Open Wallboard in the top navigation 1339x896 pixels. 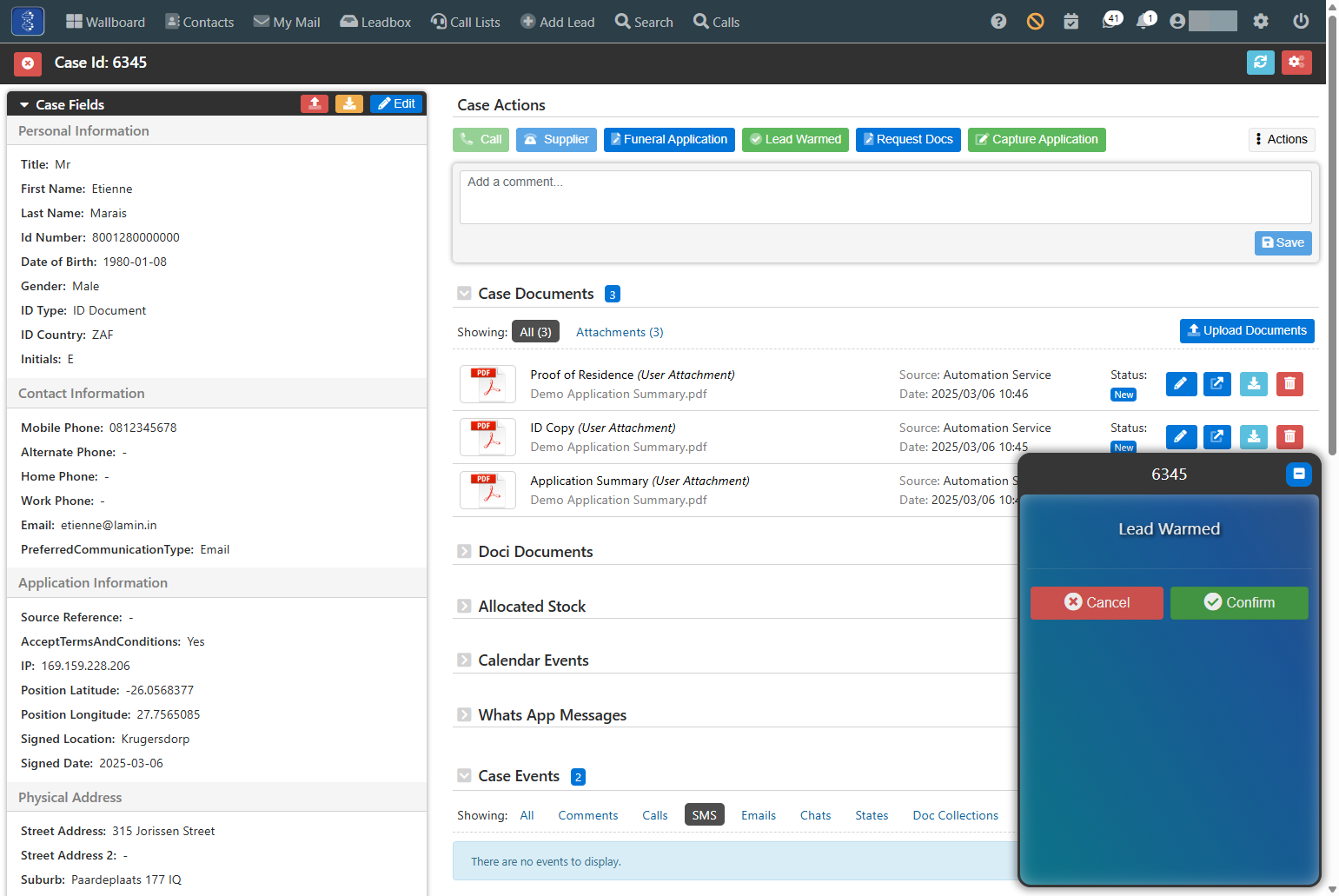[x=105, y=22]
